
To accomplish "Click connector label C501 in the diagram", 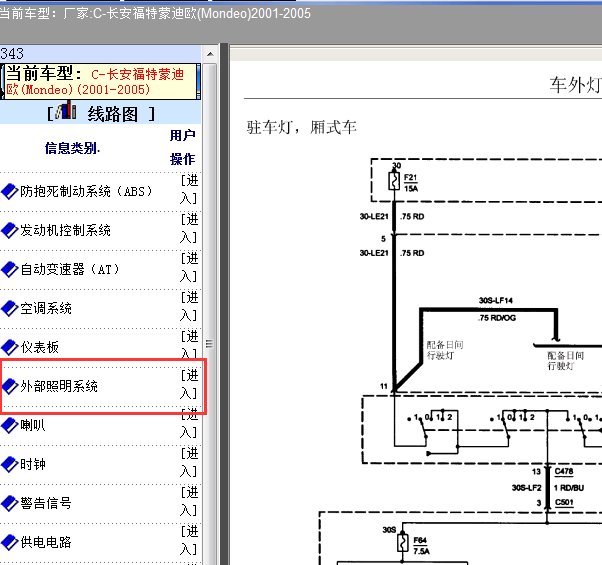I will point(564,502).
